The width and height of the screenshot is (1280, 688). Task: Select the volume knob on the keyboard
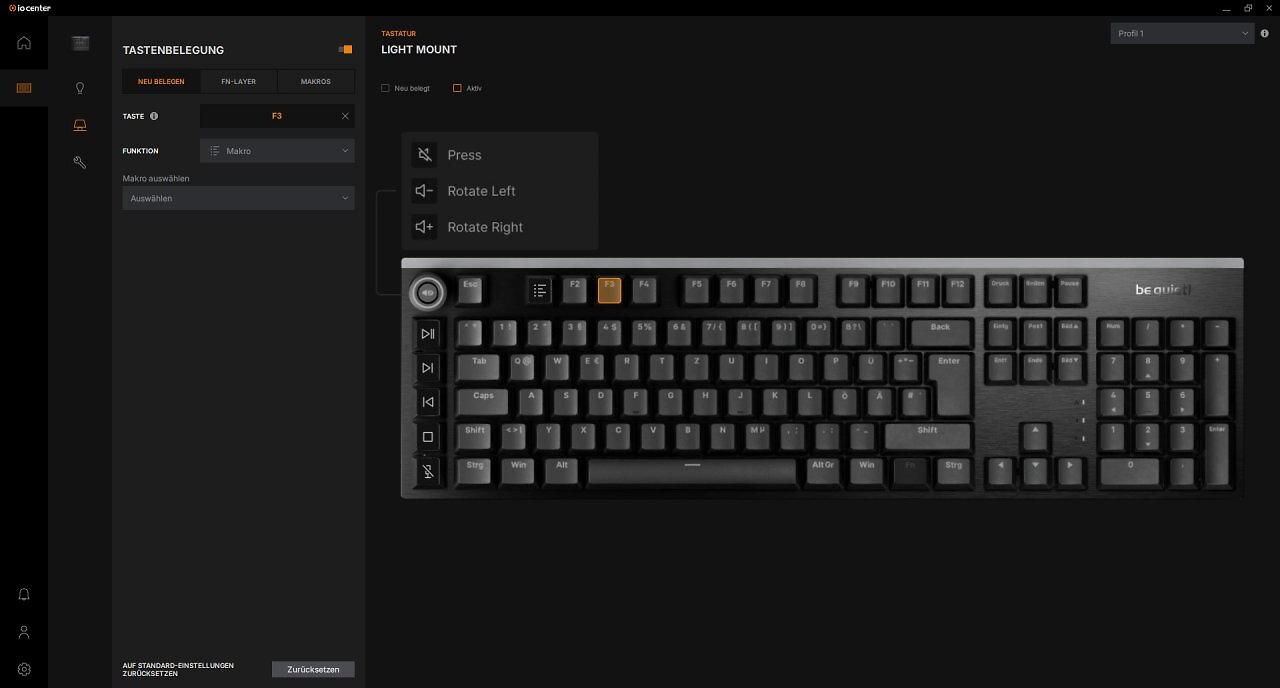[428, 293]
